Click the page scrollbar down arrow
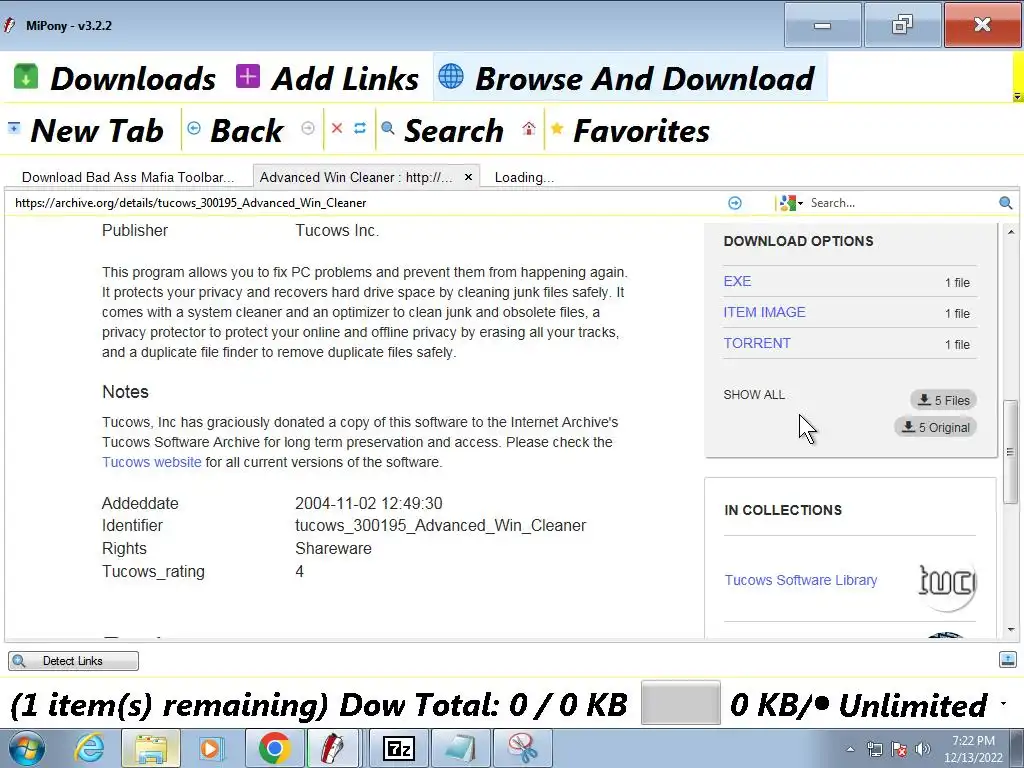The width and height of the screenshot is (1024, 768). click(x=1011, y=630)
